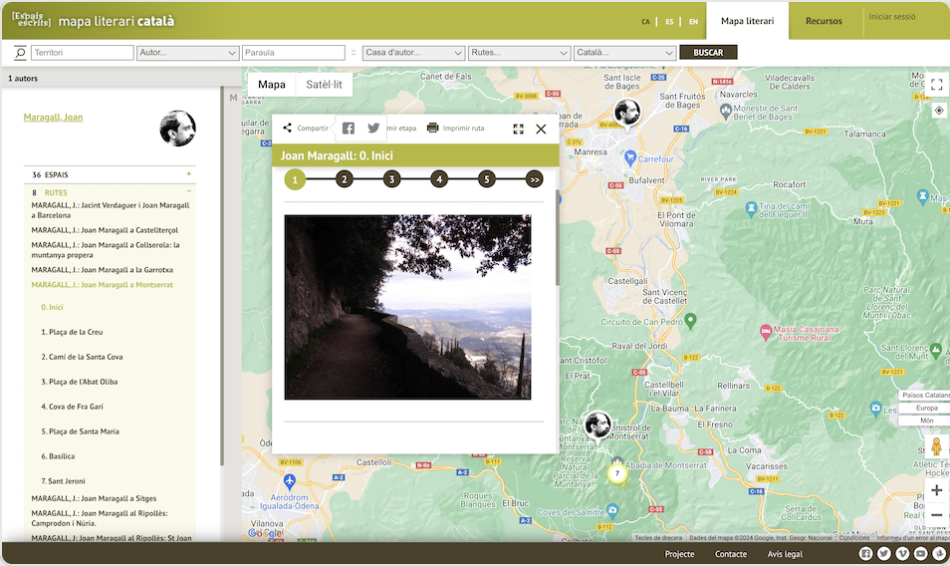The image size is (950, 566).
Task: Click the Imprimir ruta printer icon
Action: point(433,128)
